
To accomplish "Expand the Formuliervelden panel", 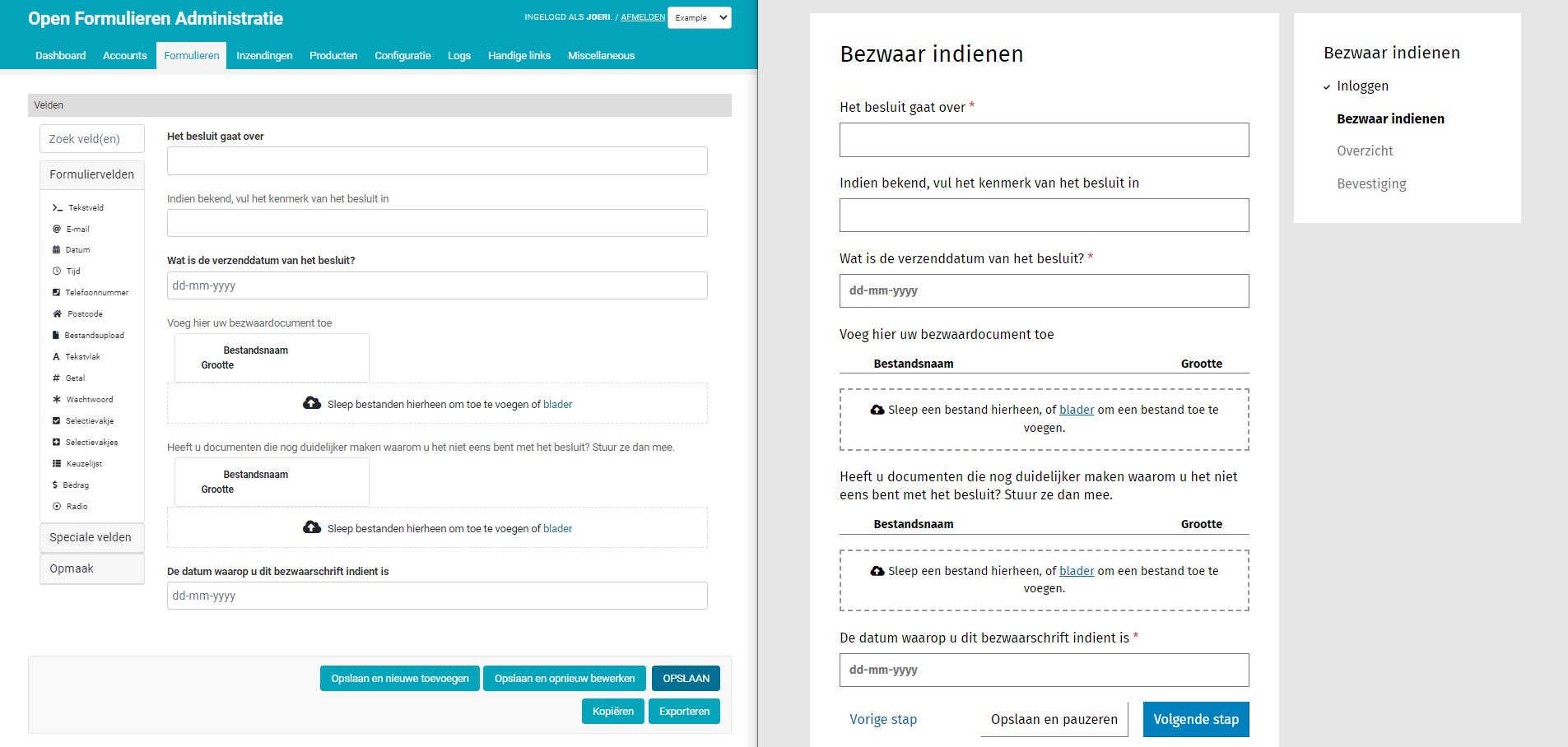I will (x=92, y=174).
